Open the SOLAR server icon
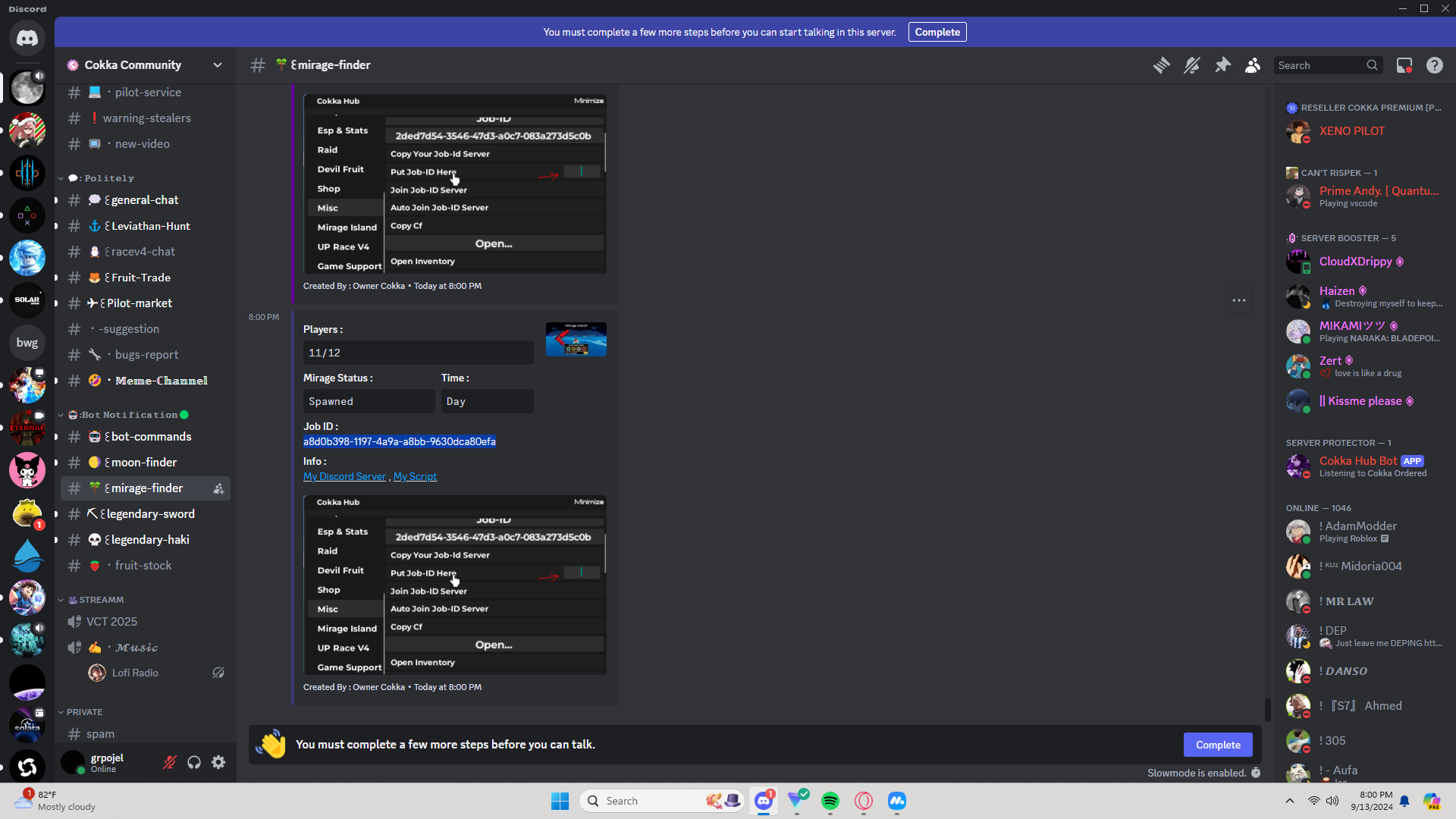The height and width of the screenshot is (819, 1456). [x=27, y=300]
